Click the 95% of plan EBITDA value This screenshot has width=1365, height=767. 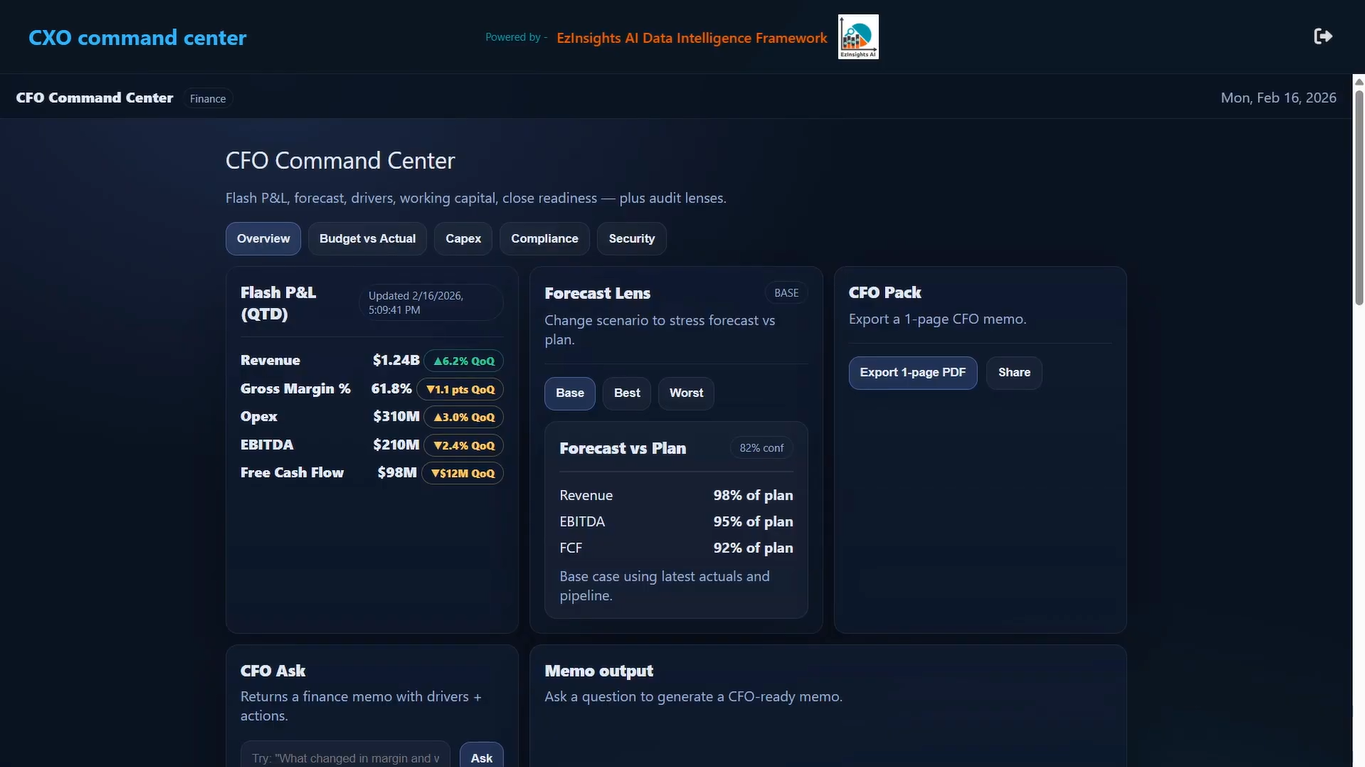coord(753,521)
